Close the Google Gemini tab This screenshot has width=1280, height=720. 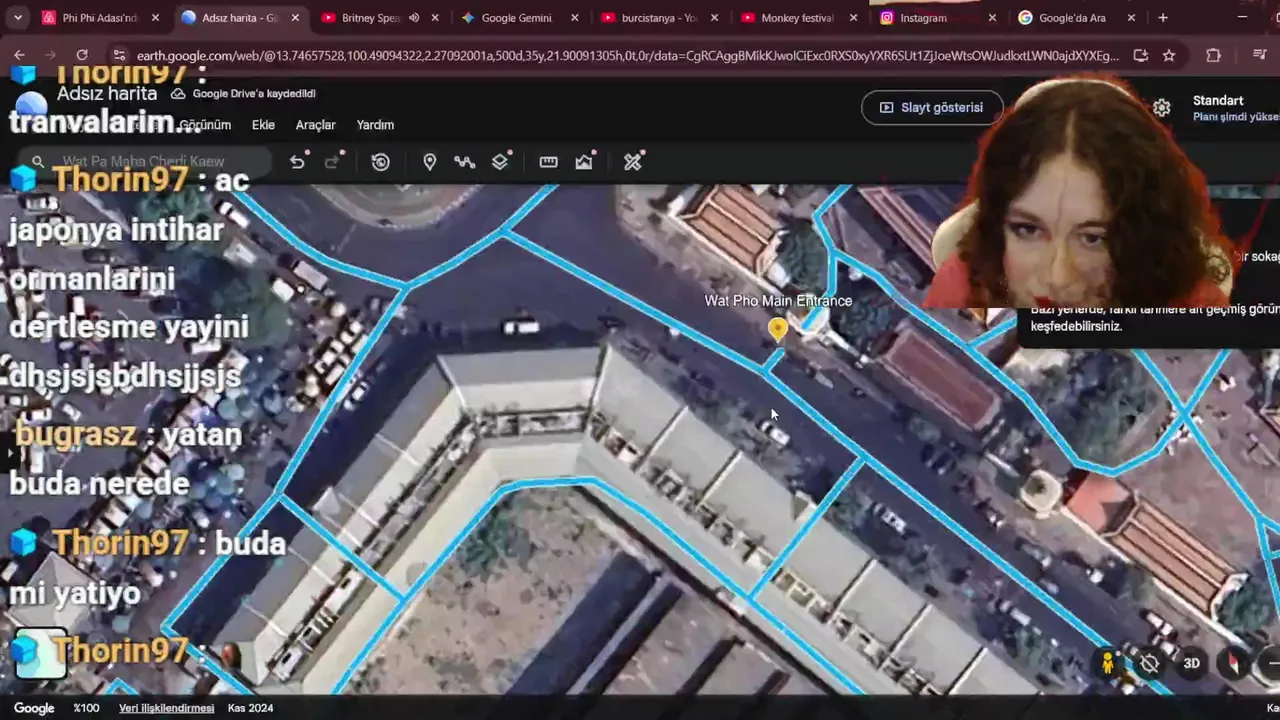pyautogui.click(x=574, y=18)
